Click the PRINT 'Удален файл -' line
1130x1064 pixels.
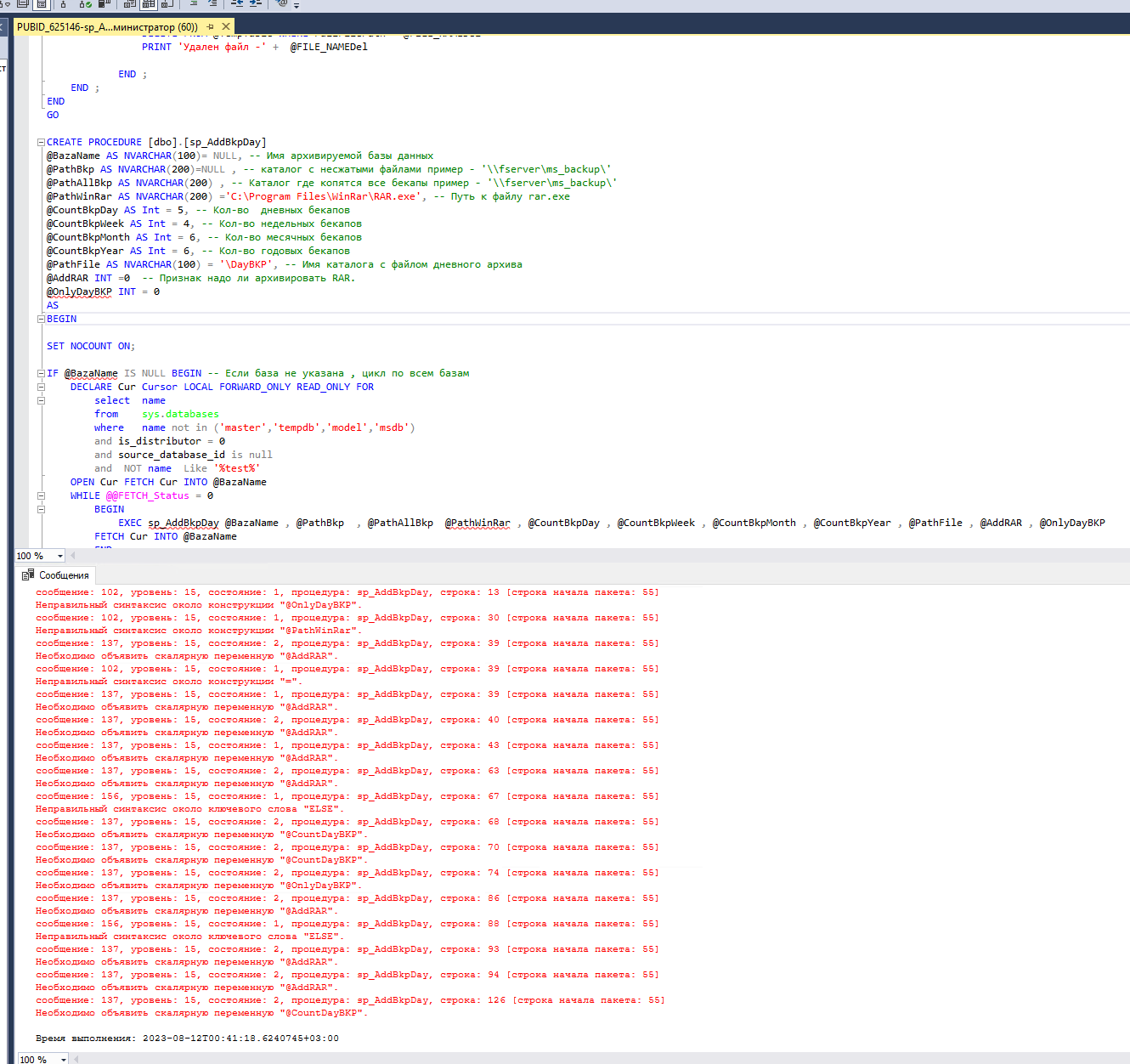click(255, 47)
